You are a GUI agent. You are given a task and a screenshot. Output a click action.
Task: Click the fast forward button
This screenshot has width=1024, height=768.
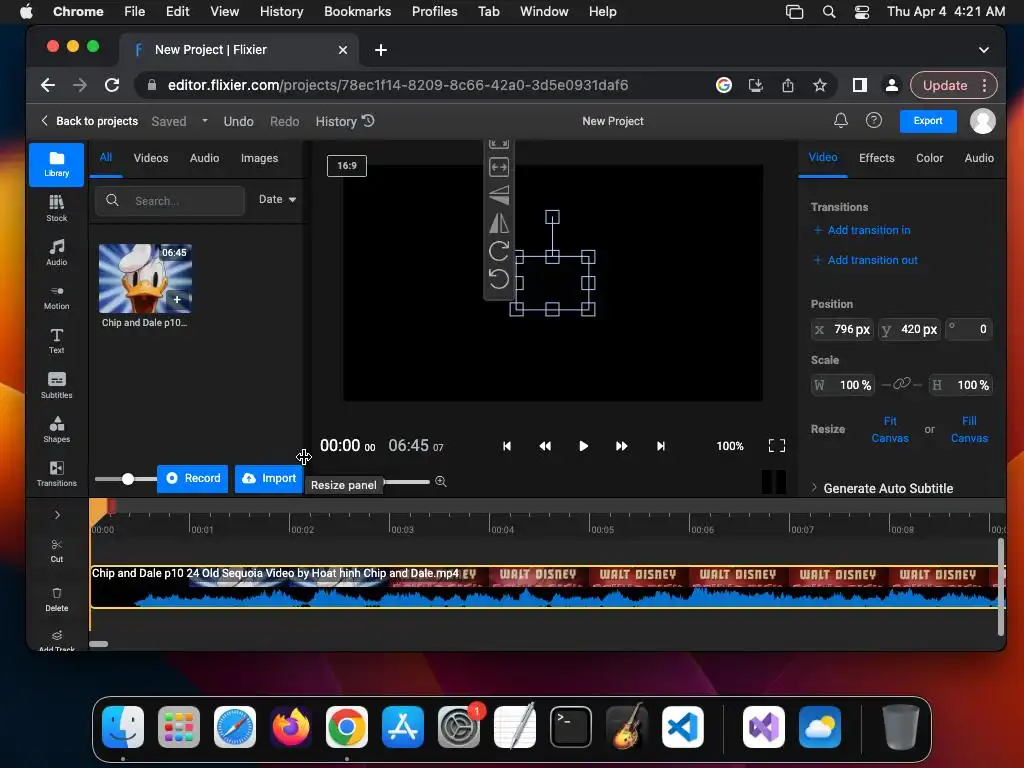(x=621, y=446)
